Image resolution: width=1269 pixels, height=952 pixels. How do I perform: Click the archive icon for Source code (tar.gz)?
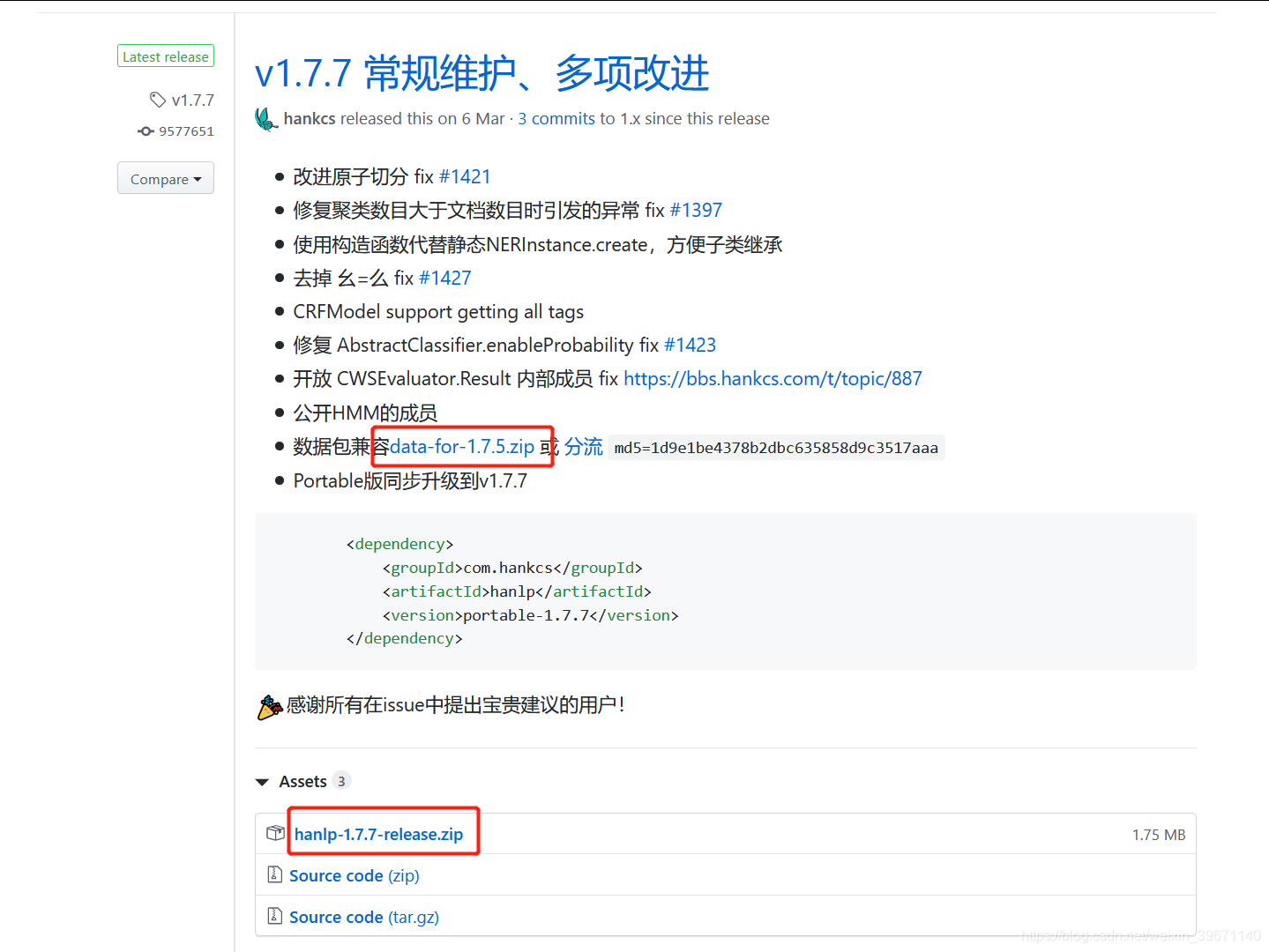tap(274, 916)
